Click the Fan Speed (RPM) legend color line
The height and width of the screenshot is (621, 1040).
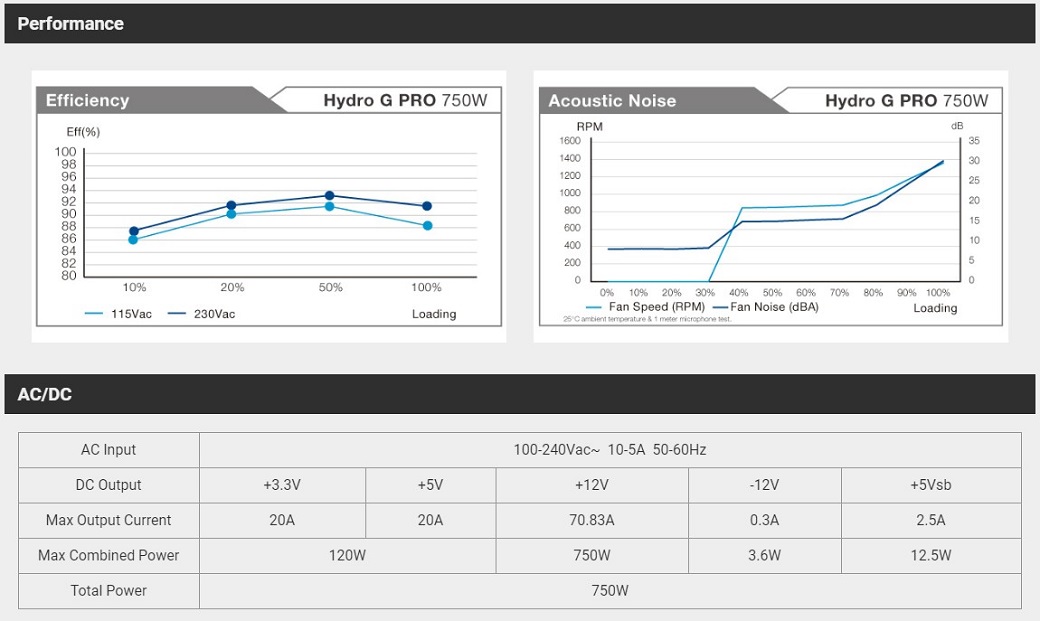[x=594, y=307]
